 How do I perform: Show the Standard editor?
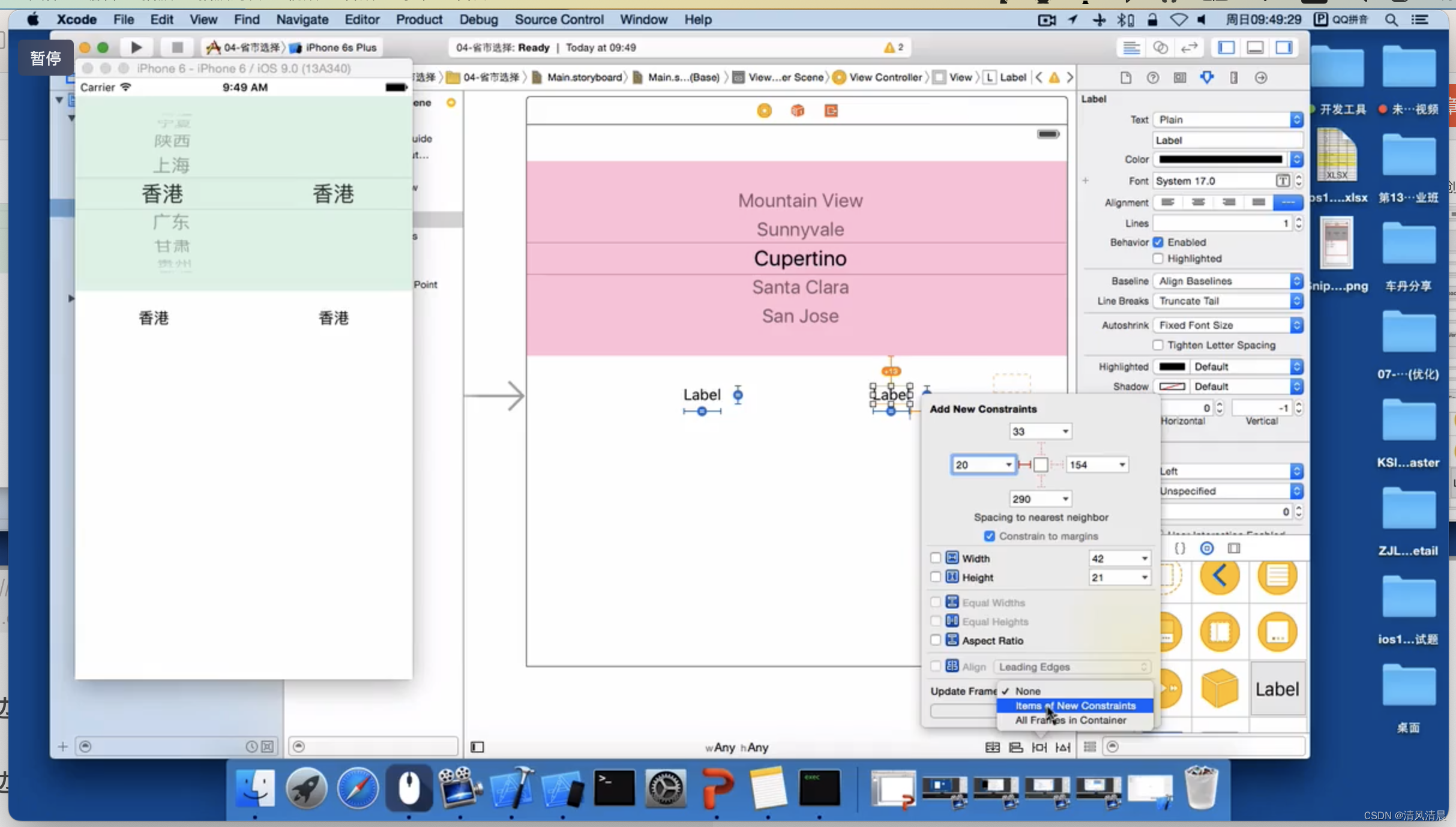point(1131,47)
